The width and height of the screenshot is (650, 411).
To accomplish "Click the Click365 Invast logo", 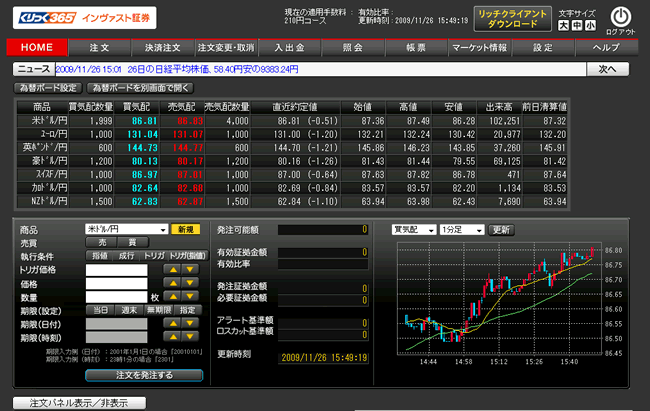I will click(x=85, y=18).
